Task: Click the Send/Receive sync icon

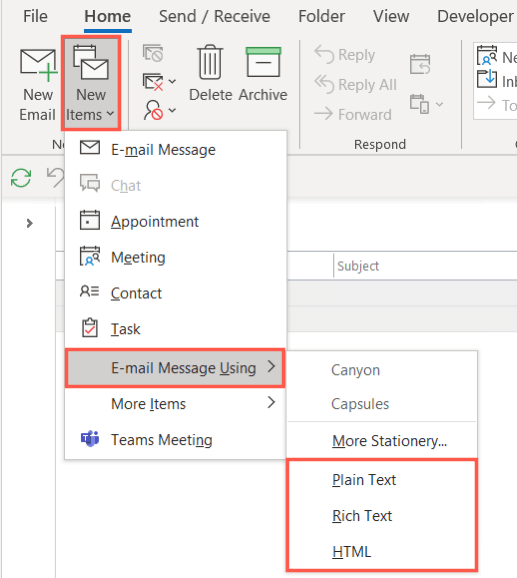Action: click(21, 178)
